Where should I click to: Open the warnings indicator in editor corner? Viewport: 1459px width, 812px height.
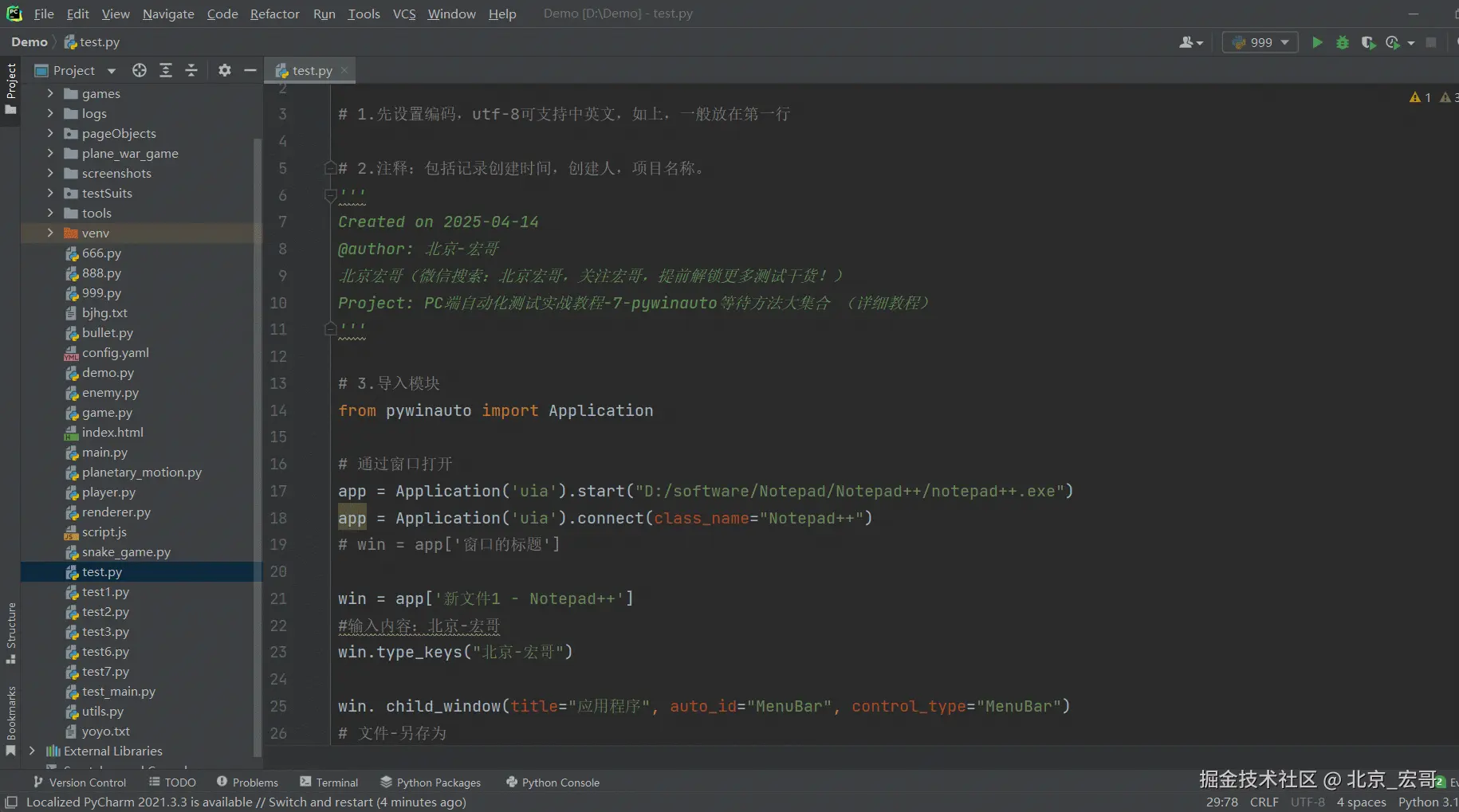1420,97
